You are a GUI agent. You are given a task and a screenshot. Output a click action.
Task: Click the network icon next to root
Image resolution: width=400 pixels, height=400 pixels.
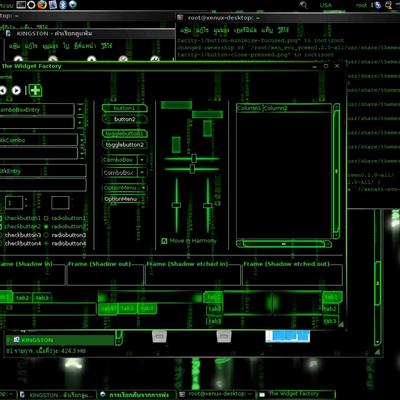[x=378, y=5]
